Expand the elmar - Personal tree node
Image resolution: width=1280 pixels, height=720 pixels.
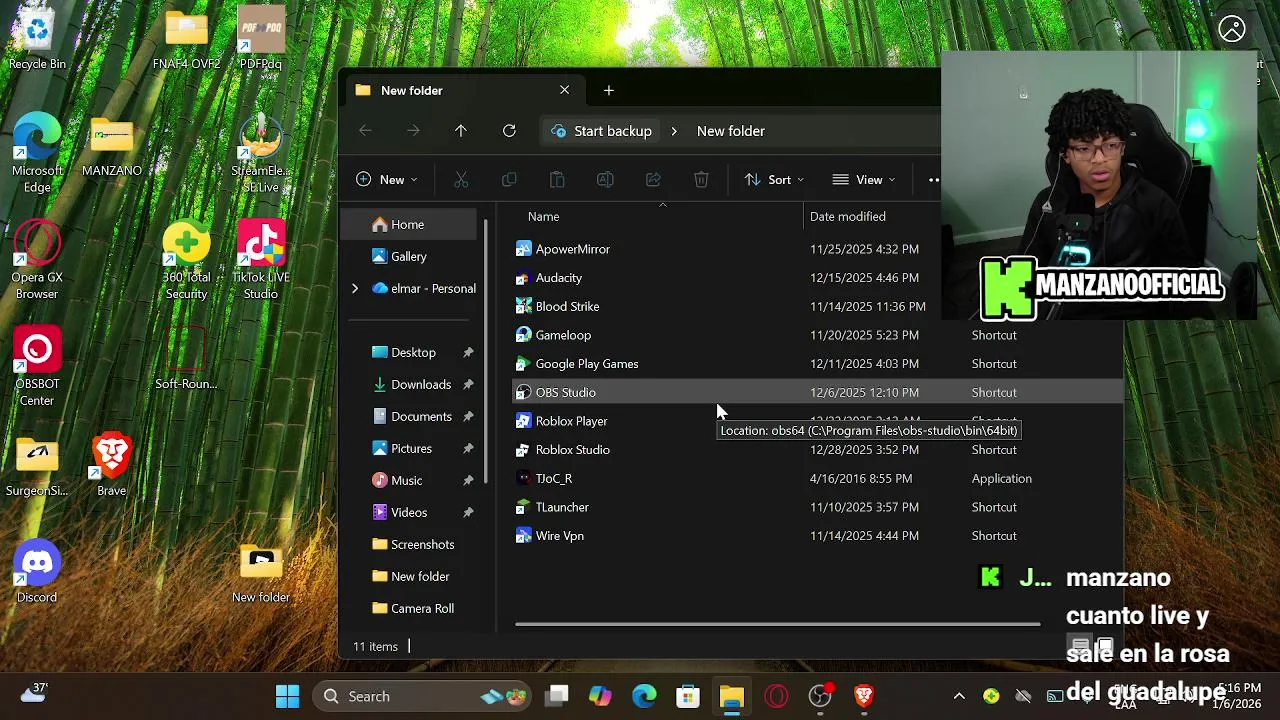point(354,289)
